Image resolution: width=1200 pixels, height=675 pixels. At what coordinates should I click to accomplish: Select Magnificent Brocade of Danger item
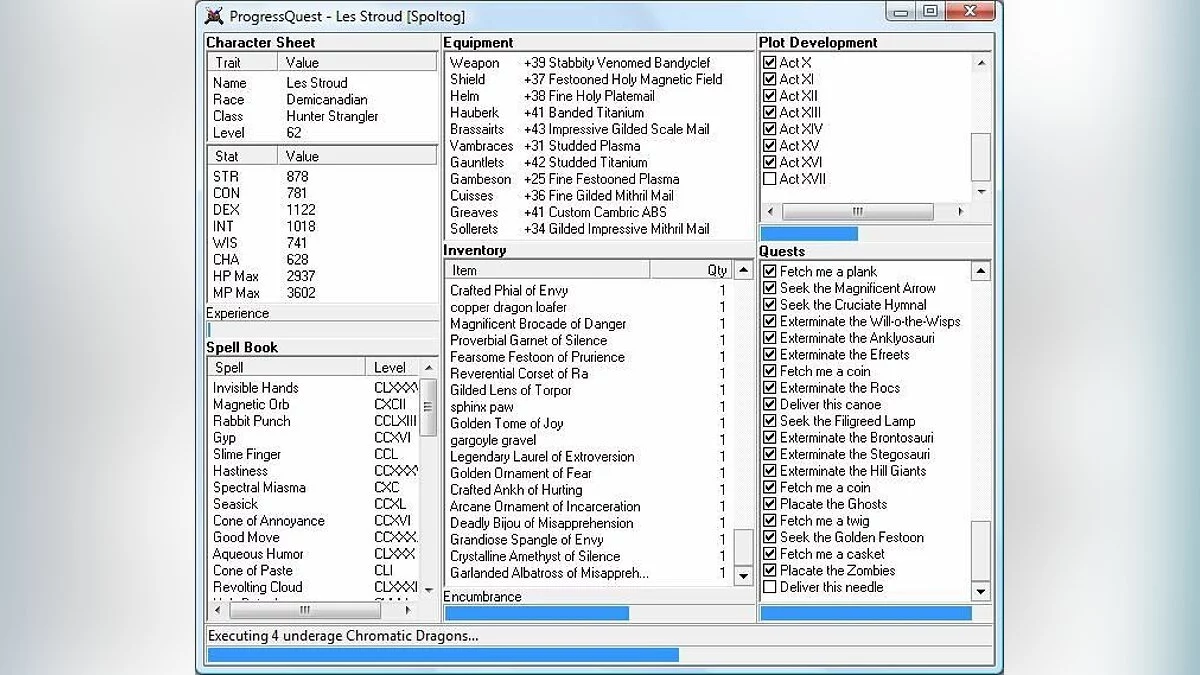538,324
